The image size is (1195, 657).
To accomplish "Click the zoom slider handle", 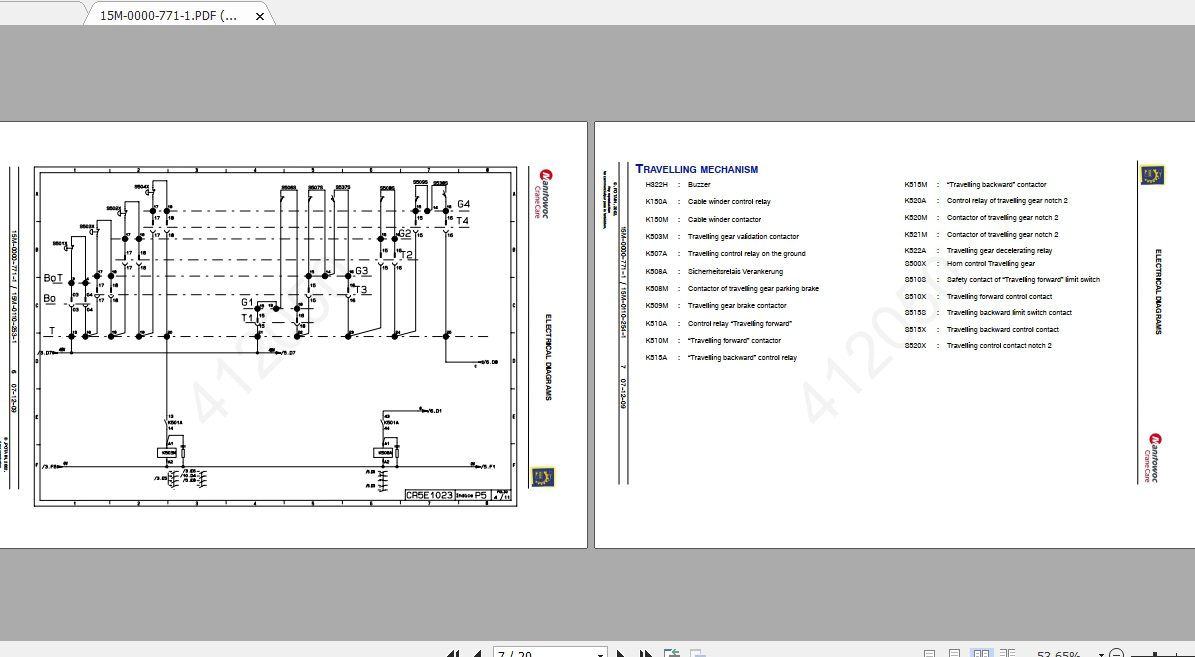I will (1155, 653).
